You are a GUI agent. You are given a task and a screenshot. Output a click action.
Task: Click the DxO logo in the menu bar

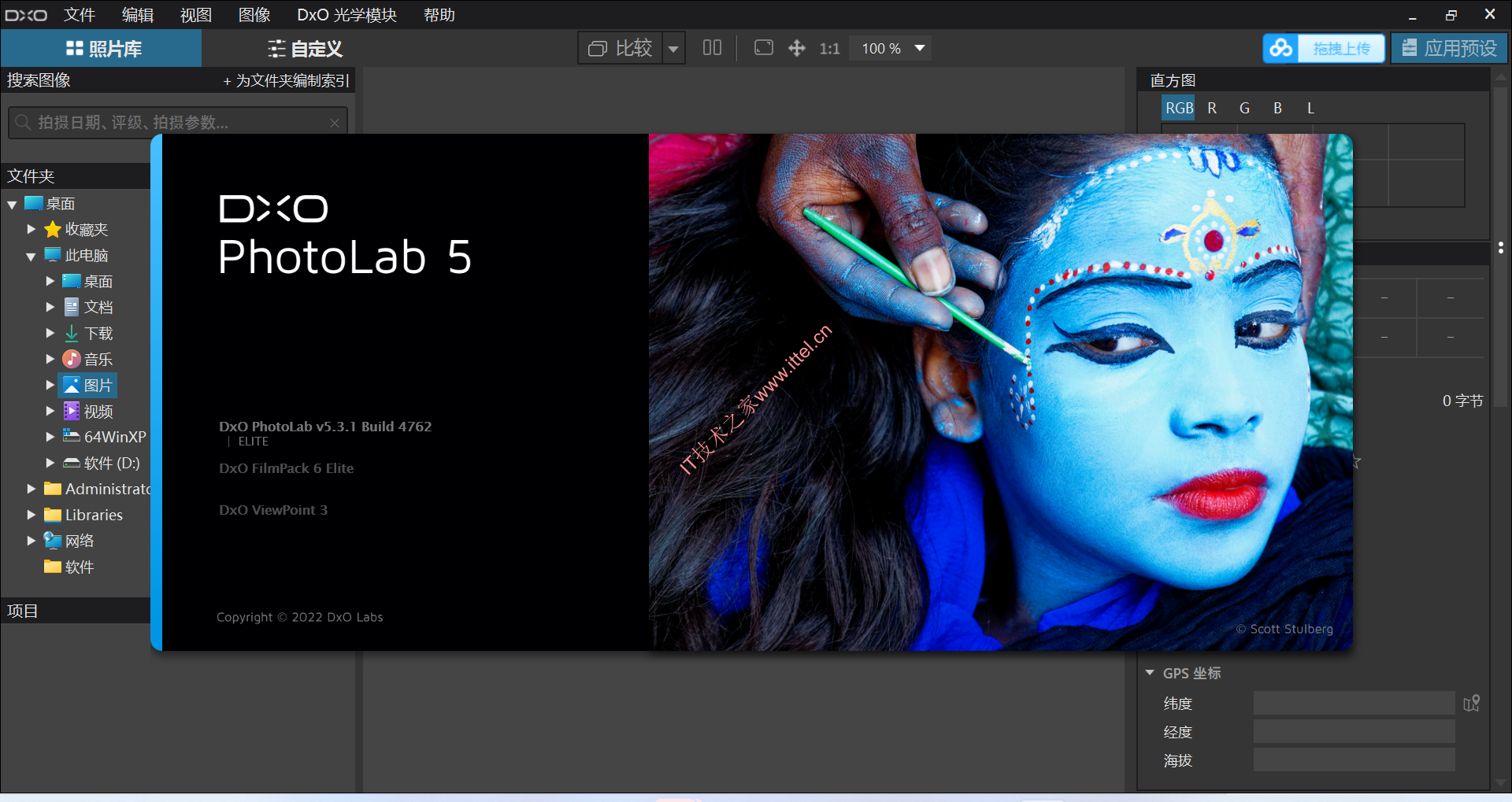tap(26, 15)
